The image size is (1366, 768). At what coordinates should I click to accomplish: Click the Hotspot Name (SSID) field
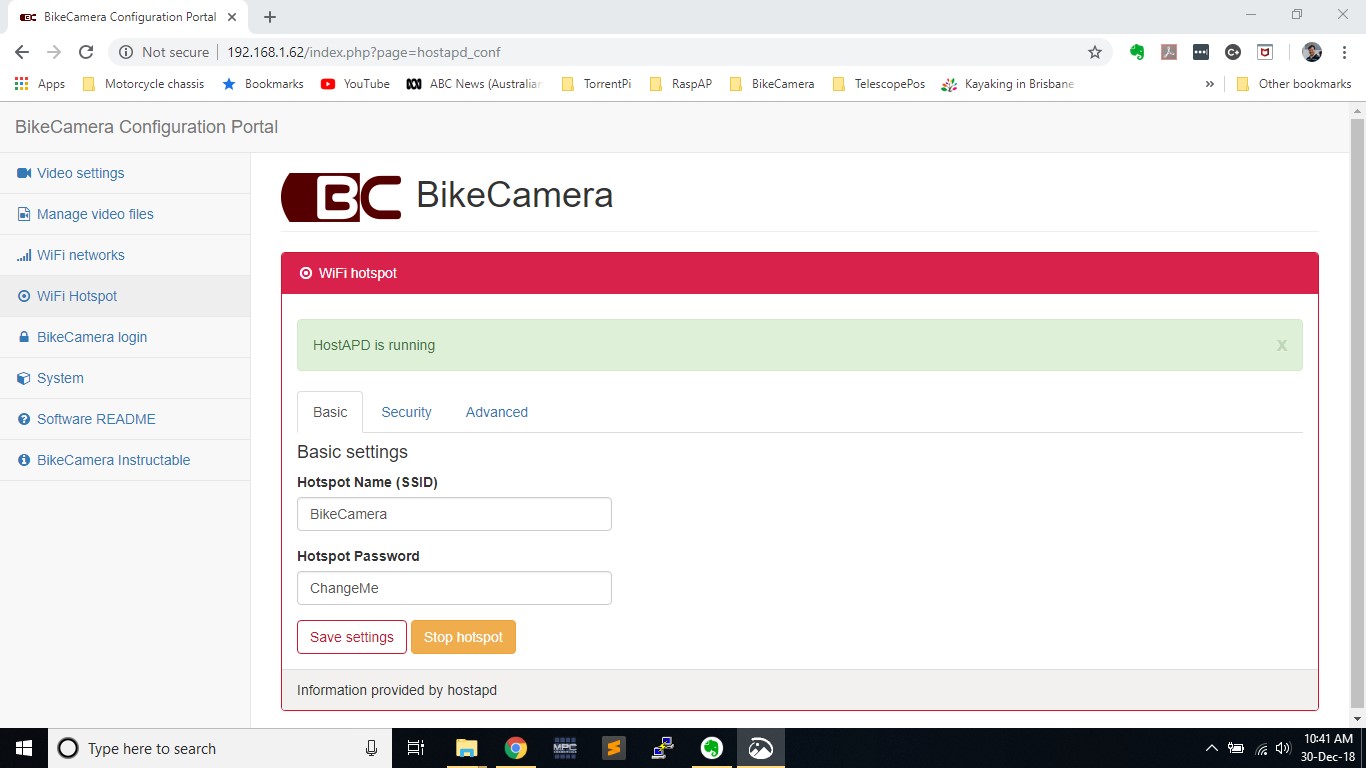pyautogui.click(x=454, y=514)
